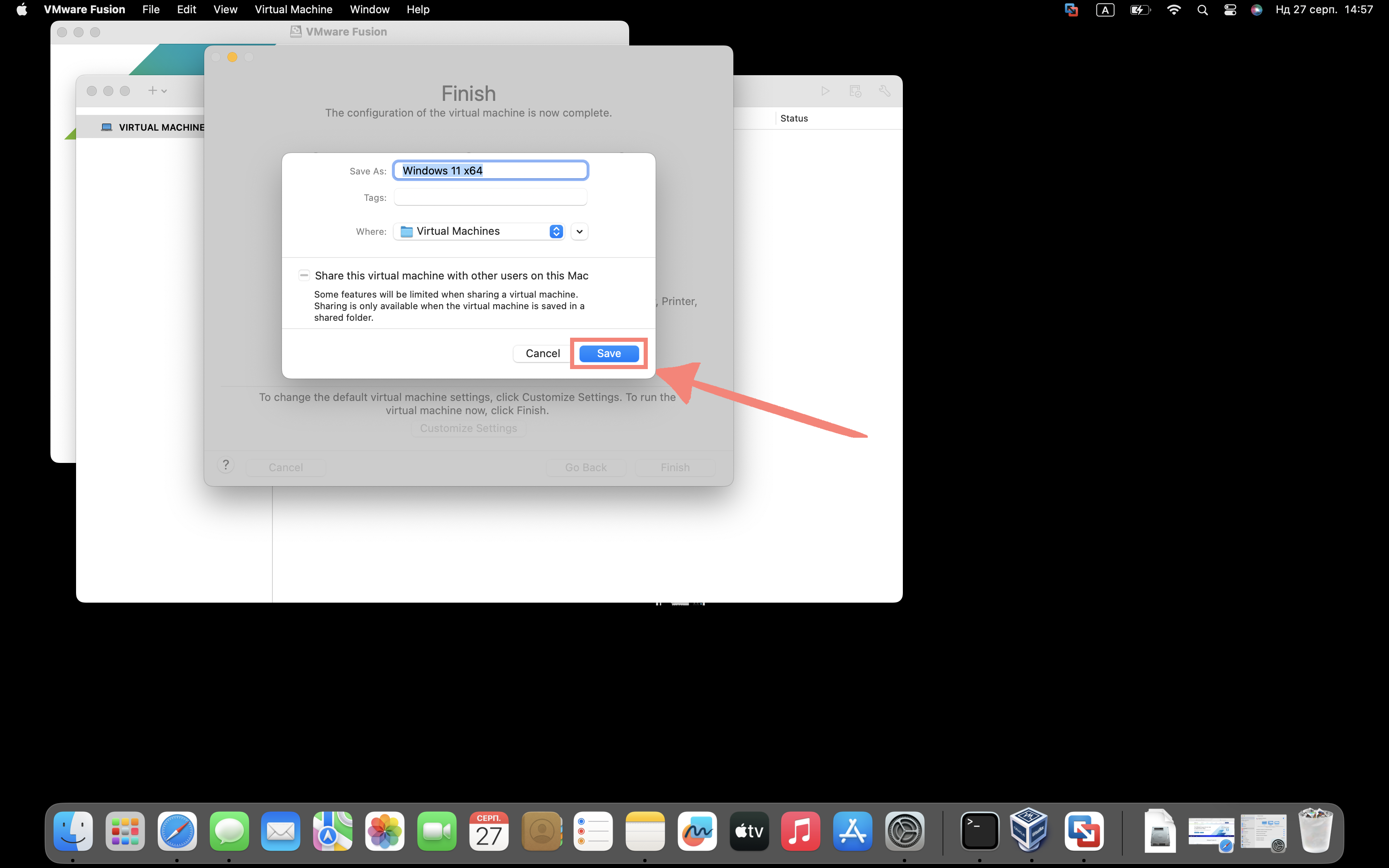Open Freeform from the Dock
Viewport: 1389px width, 868px height.
pyautogui.click(x=697, y=831)
